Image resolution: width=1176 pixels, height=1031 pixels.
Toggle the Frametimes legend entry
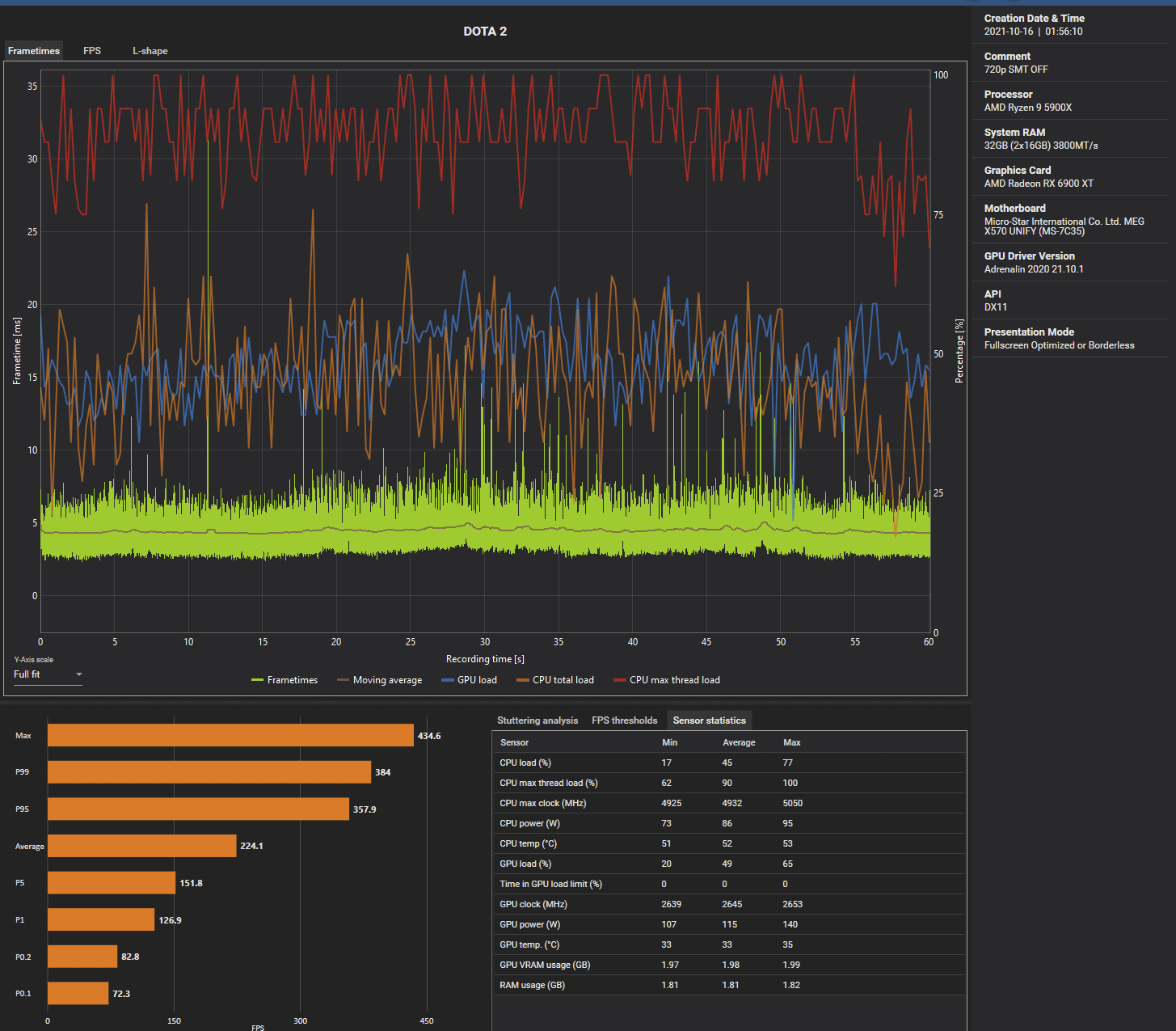click(x=285, y=680)
